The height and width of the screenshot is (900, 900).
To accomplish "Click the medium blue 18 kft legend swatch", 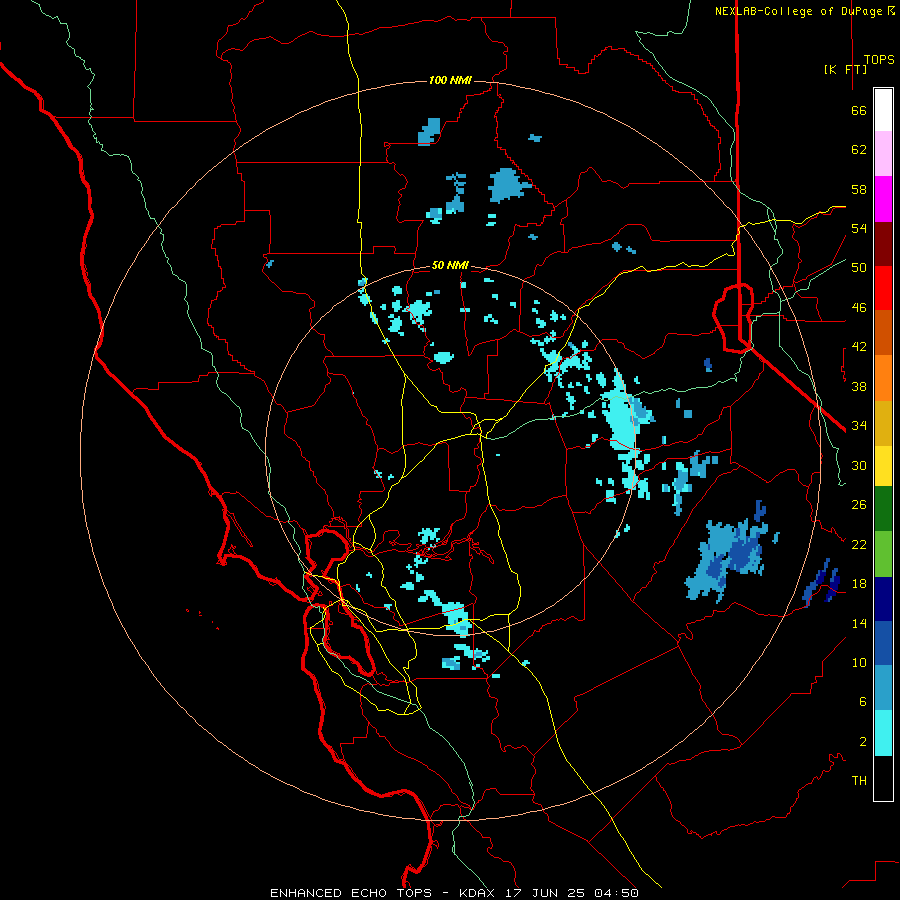I will [883, 643].
